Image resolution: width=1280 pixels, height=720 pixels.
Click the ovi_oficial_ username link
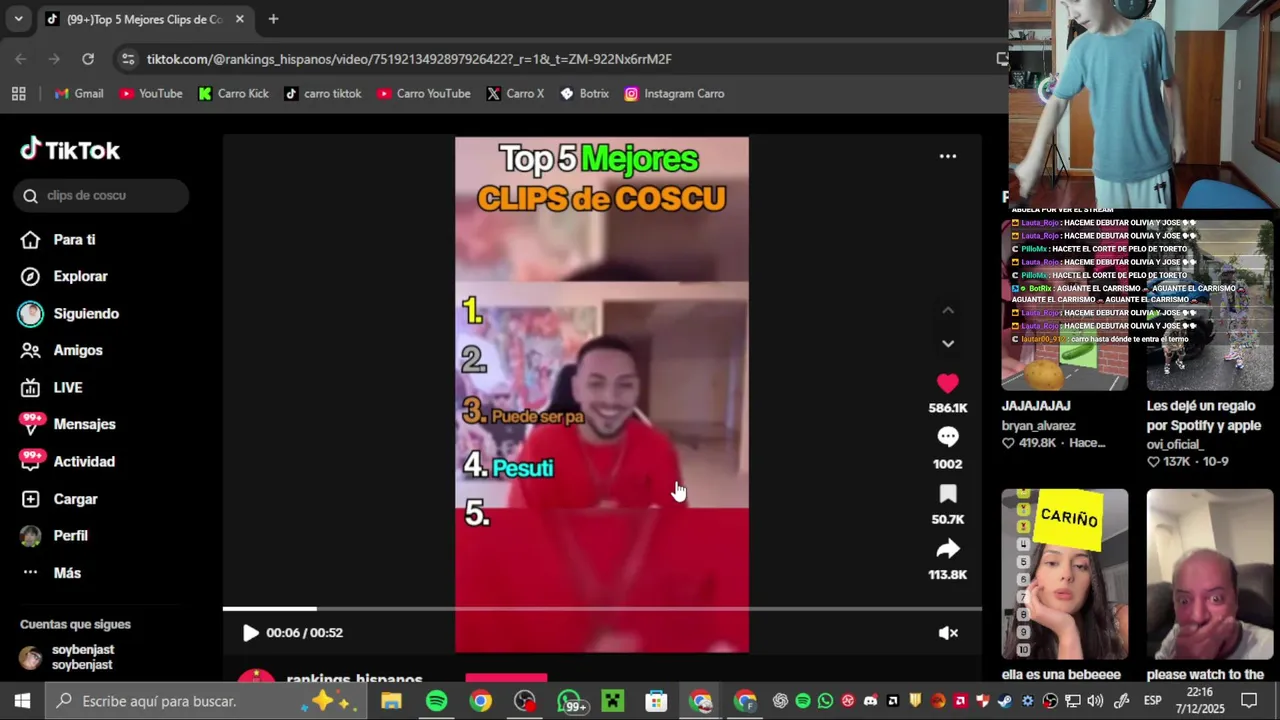(1174, 444)
